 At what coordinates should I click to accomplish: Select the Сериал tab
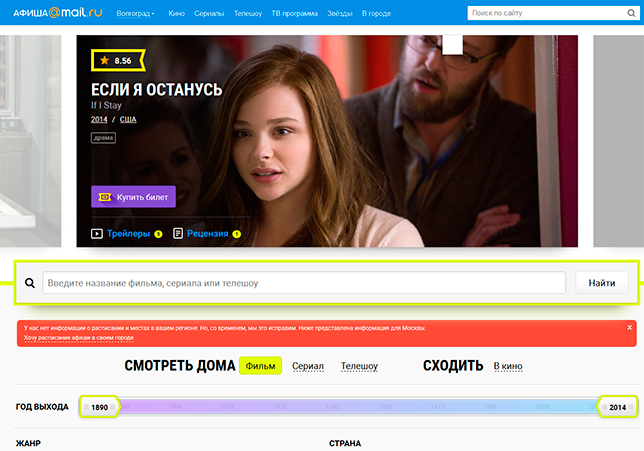(x=308, y=366)
